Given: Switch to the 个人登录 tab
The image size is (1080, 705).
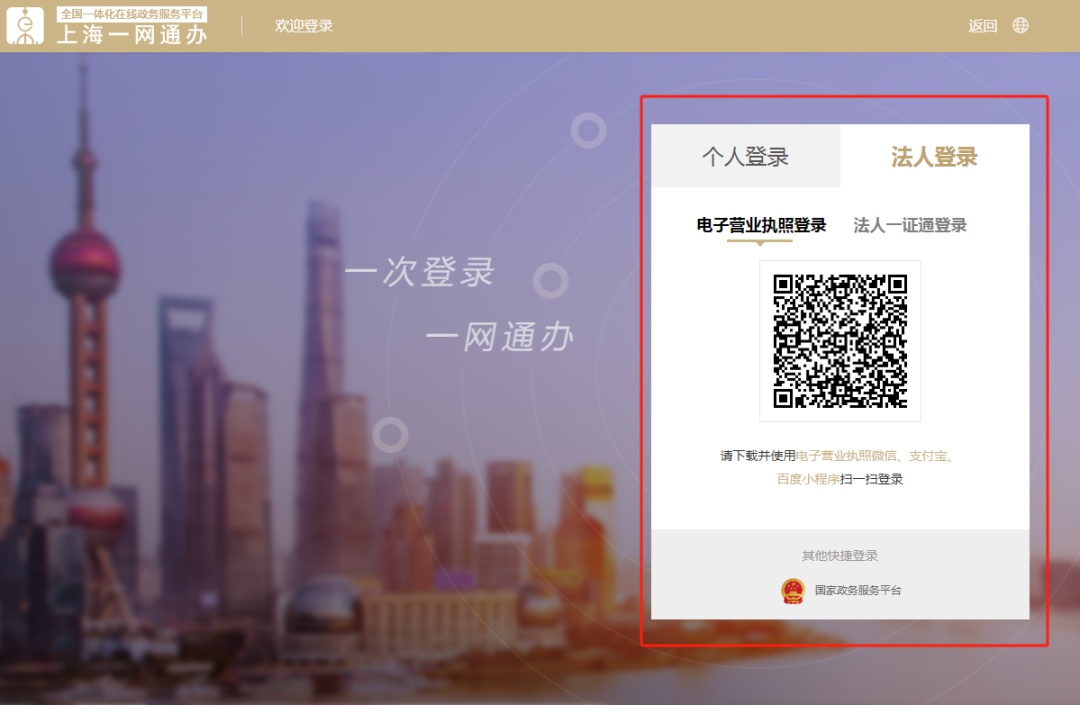Looking at the screenshot, I should (x=745, y=157).
